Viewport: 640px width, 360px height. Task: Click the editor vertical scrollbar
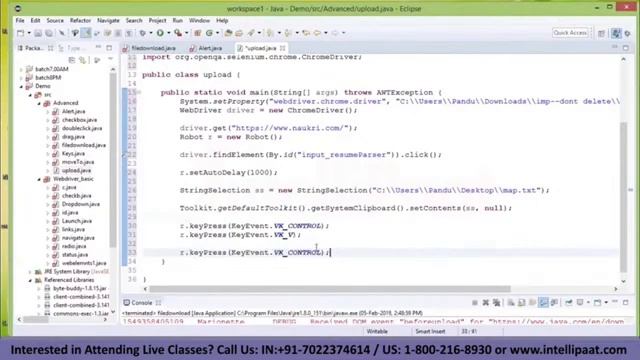pos(623,196)
